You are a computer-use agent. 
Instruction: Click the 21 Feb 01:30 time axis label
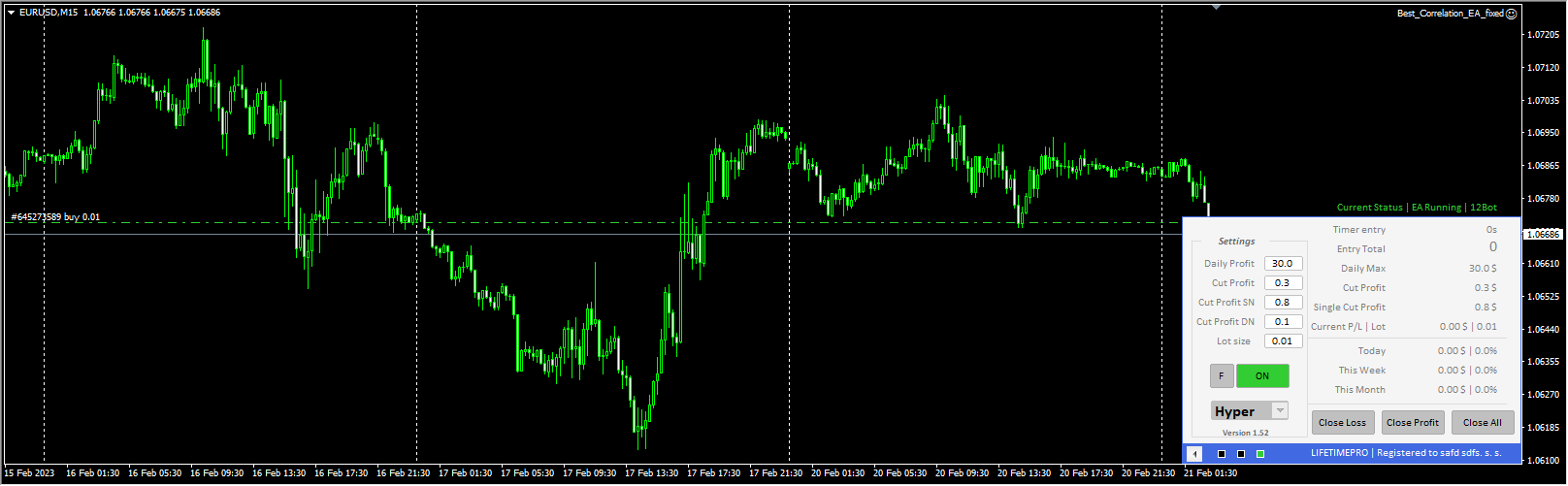1211,473
